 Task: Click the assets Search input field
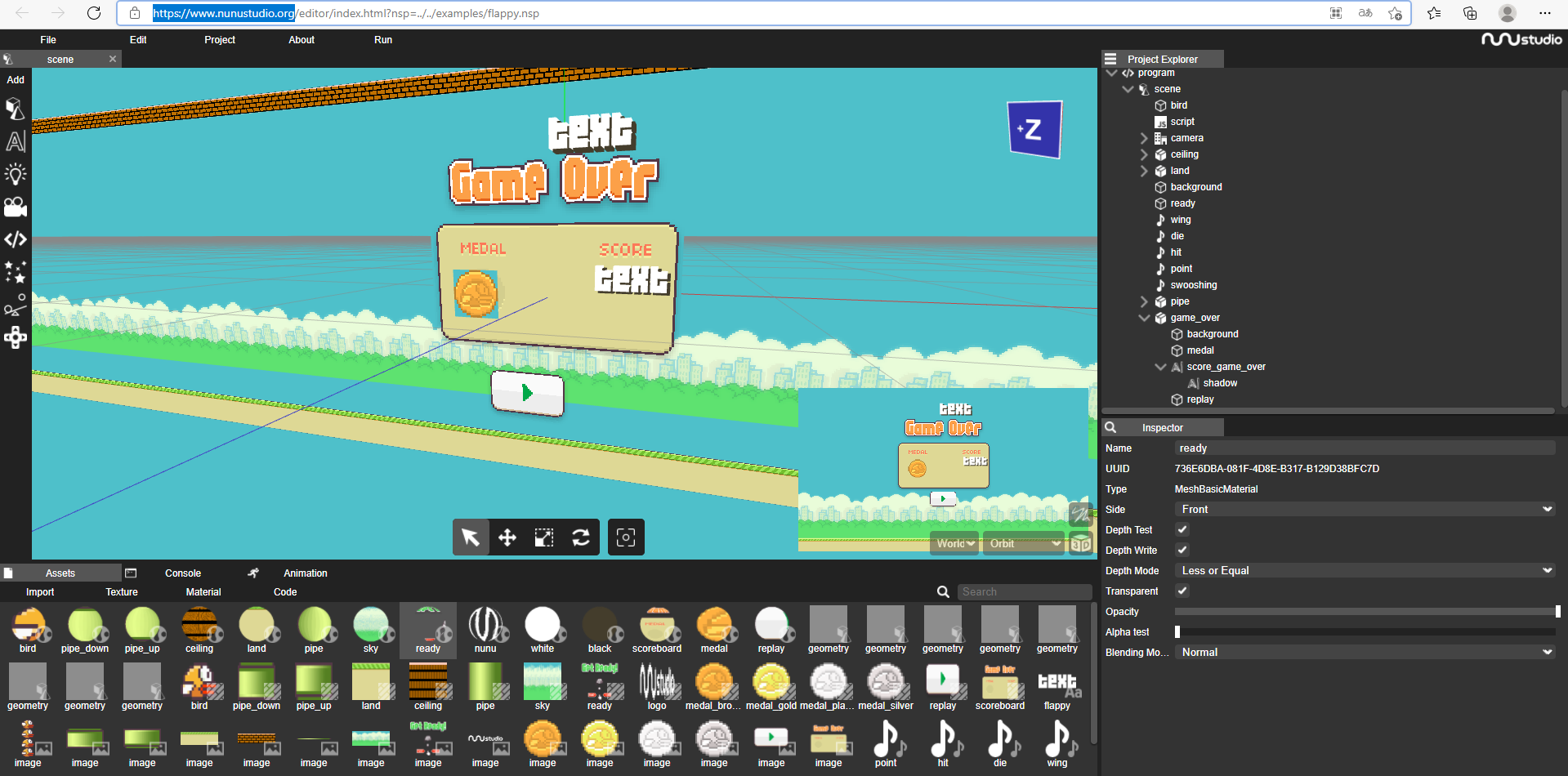pos(1025,592)
